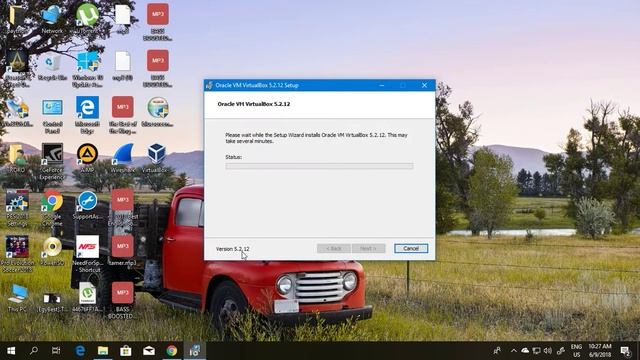Select the Control Panel desktop icon
The image size is (640, 360).
click(52, 116)
